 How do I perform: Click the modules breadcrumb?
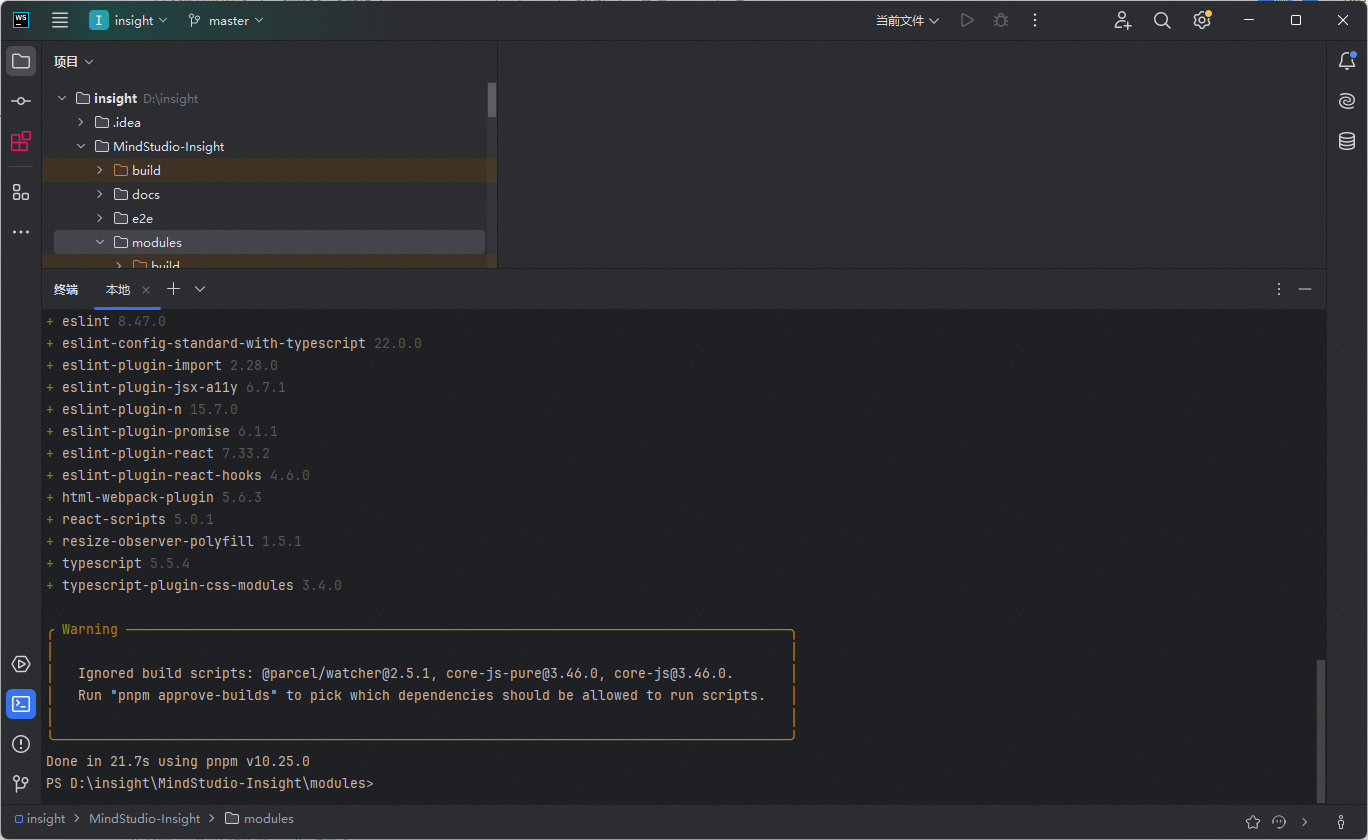click(260, 818)
